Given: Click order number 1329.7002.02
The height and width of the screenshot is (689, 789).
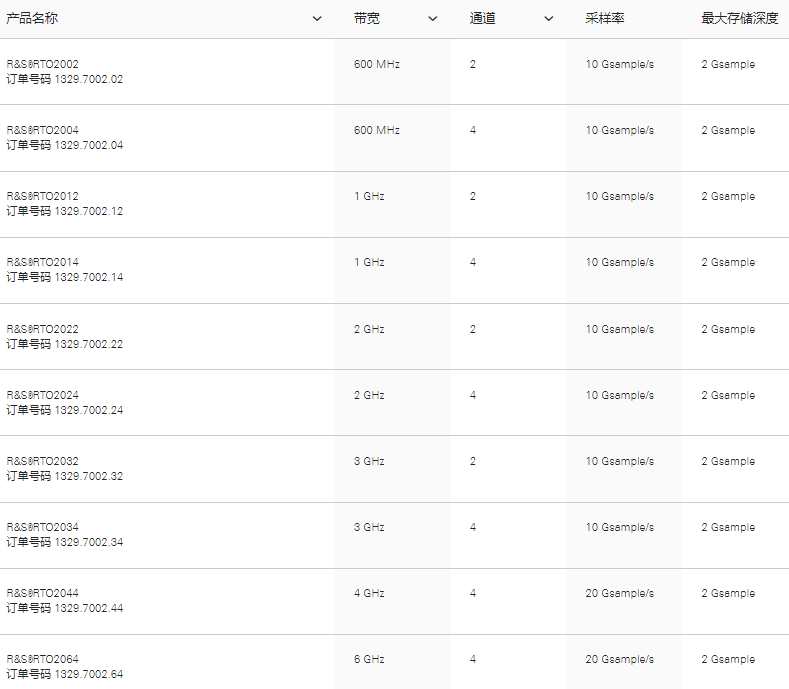Looking at the screenshot, I should (88, 79).
